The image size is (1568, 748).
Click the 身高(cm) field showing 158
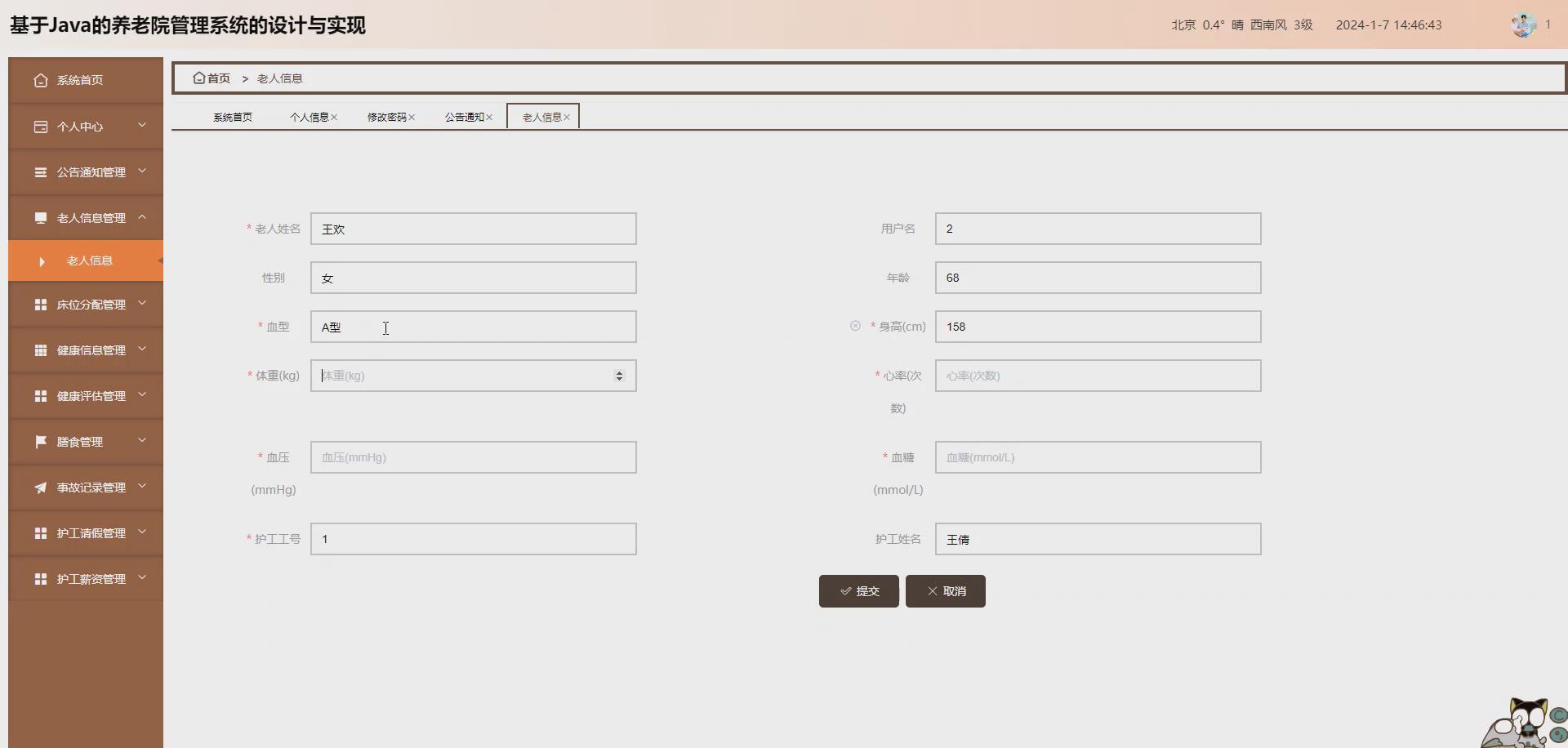(1098, 327)
